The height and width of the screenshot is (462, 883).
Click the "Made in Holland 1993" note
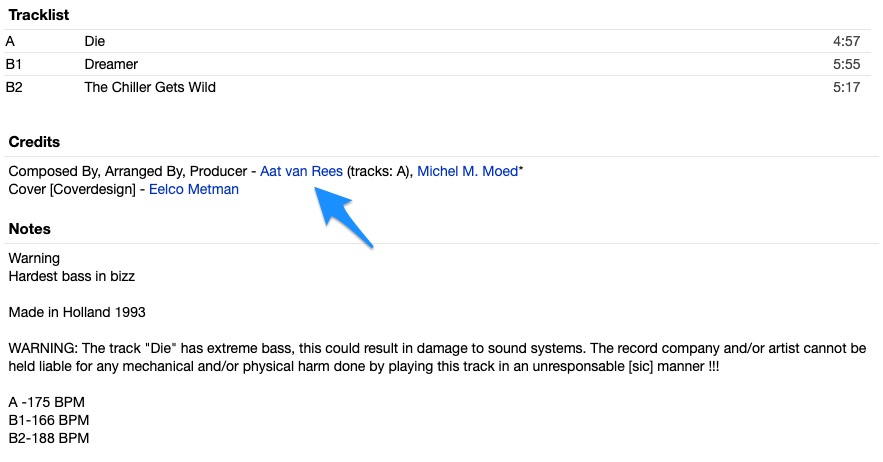[x=77, y=312]
